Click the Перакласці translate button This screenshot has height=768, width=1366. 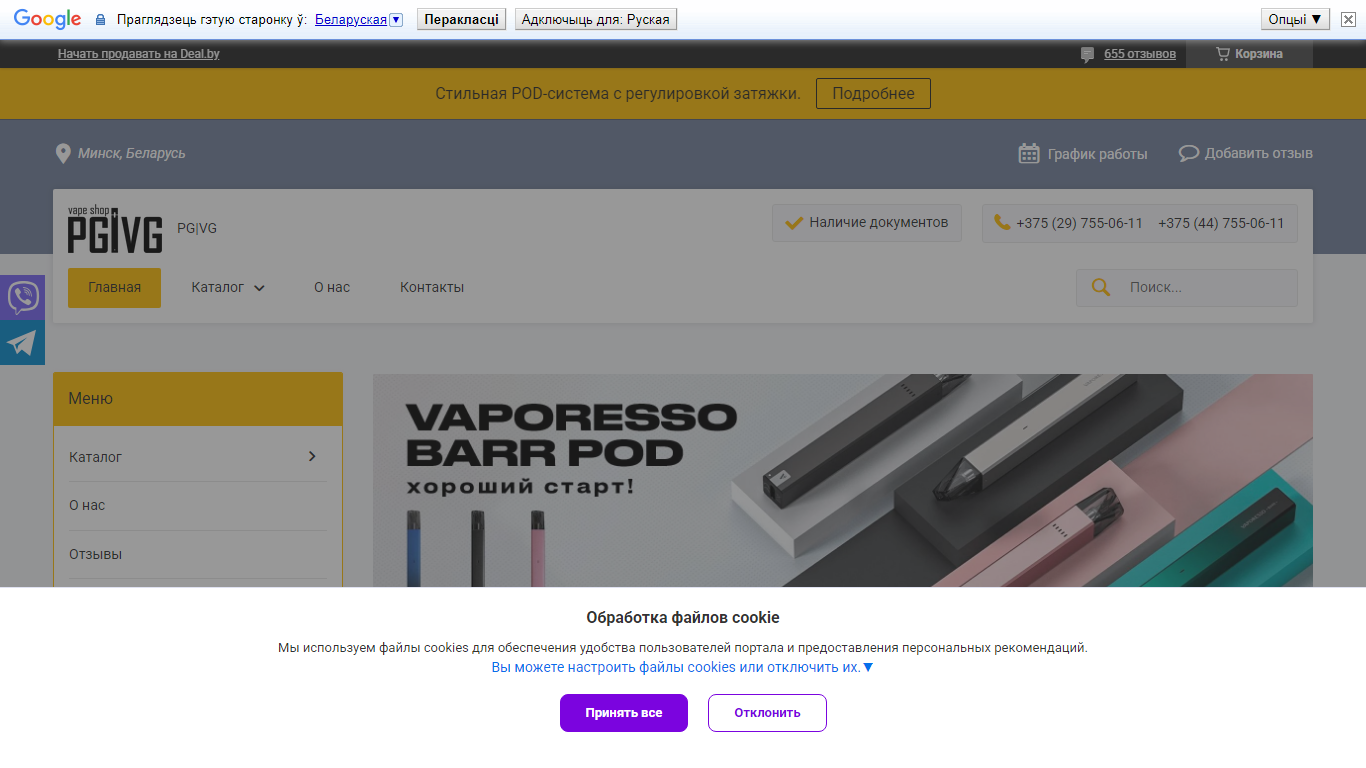pyautogui.click(x=461, y=19)
